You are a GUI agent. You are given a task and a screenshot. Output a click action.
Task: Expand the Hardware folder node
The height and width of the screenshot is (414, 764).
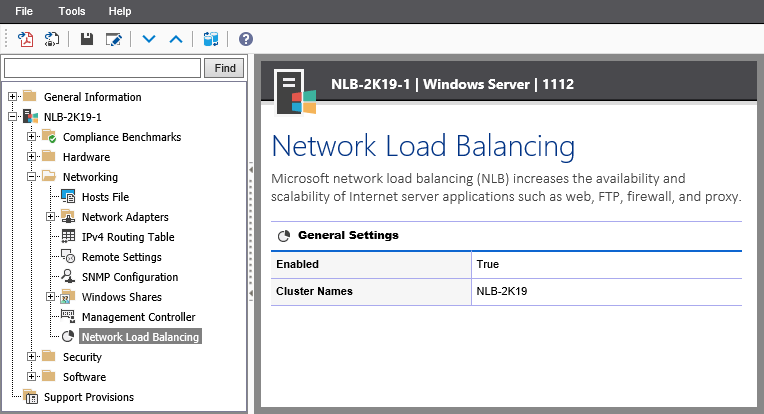(x=32, y=156)
